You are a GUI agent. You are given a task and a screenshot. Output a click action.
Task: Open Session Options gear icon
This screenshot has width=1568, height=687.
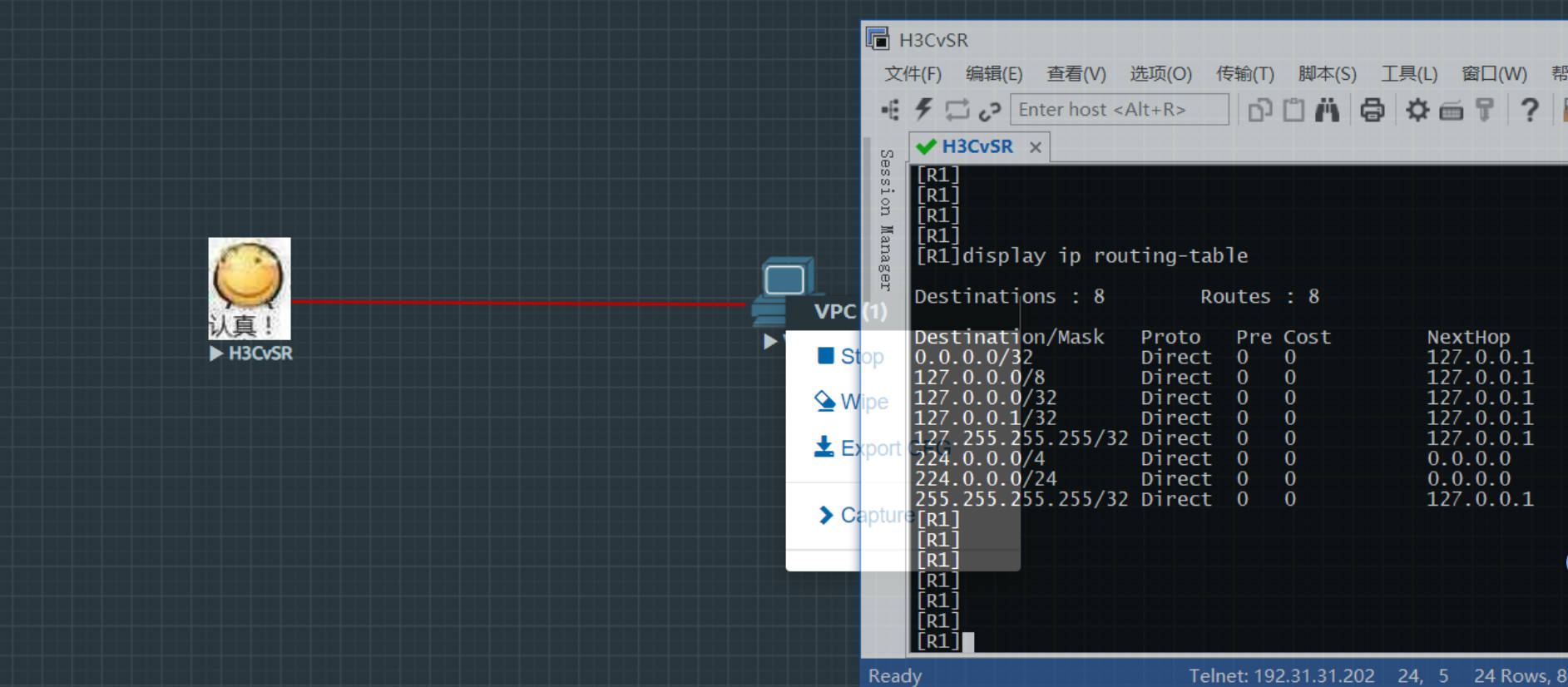click(1417, 109)
